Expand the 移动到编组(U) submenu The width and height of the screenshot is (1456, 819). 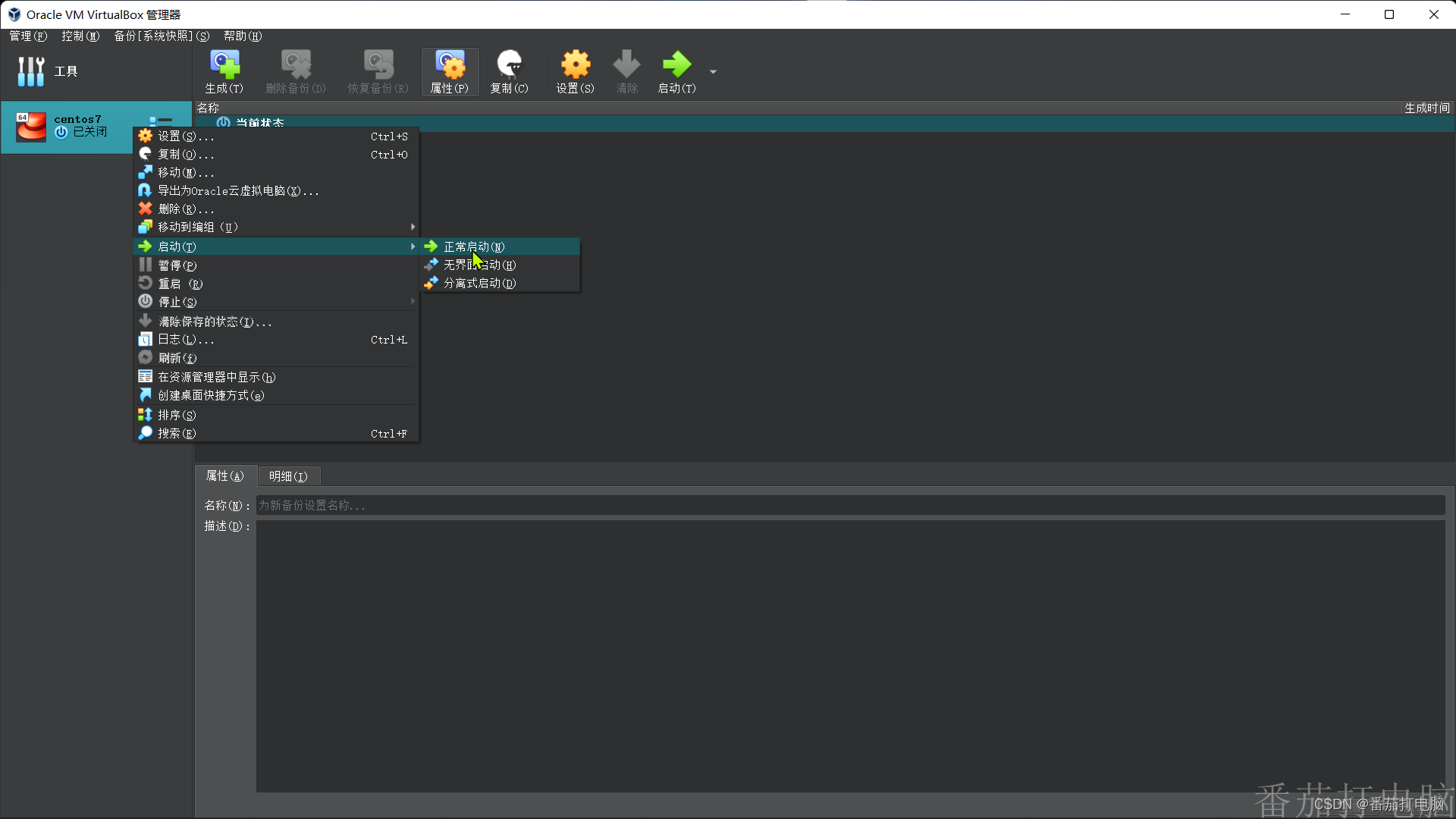click(x=276, y=227)
